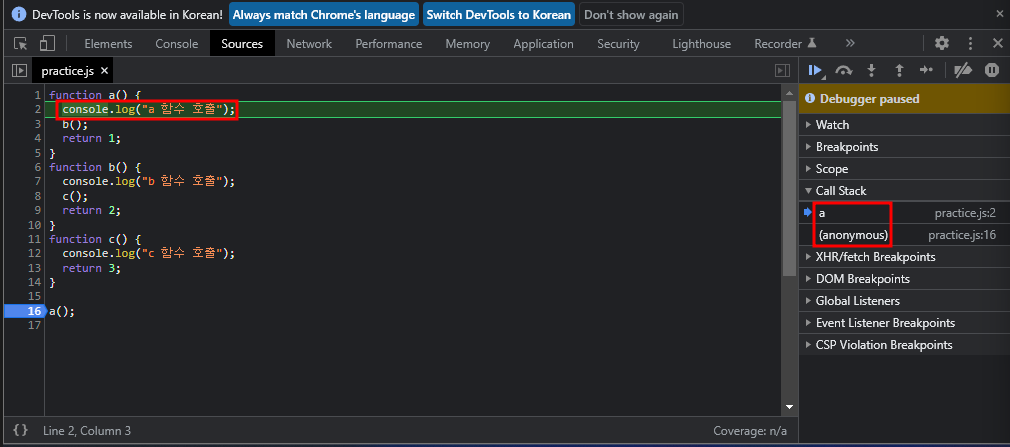Open the DevTools three-dot customize menu
This screenshot has height=447, width=1010.
[x=970, y=43]
